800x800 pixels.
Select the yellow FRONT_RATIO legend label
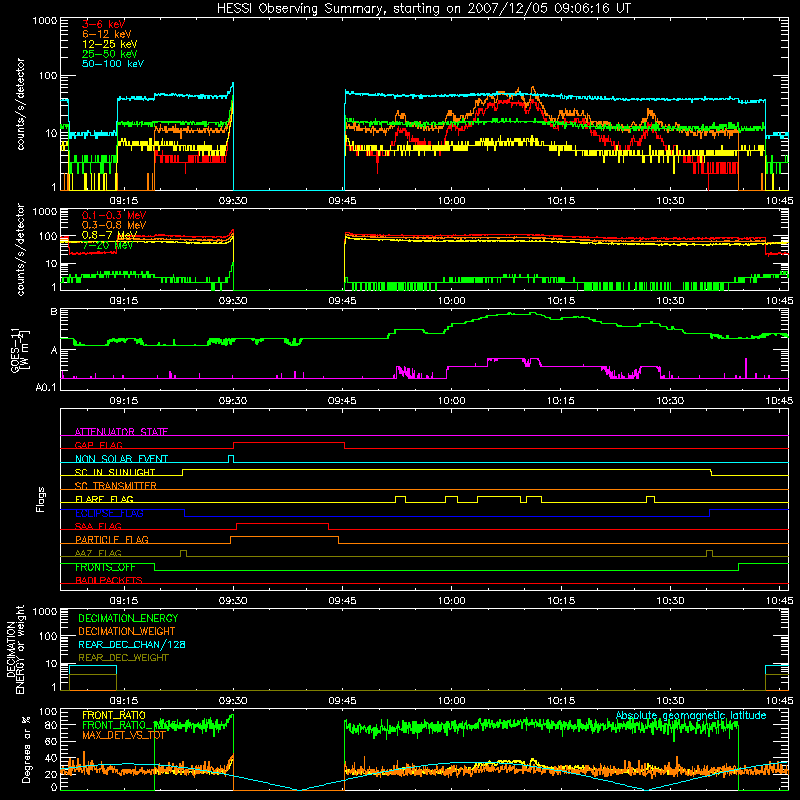pyautogui.click(x=114, y=715)
